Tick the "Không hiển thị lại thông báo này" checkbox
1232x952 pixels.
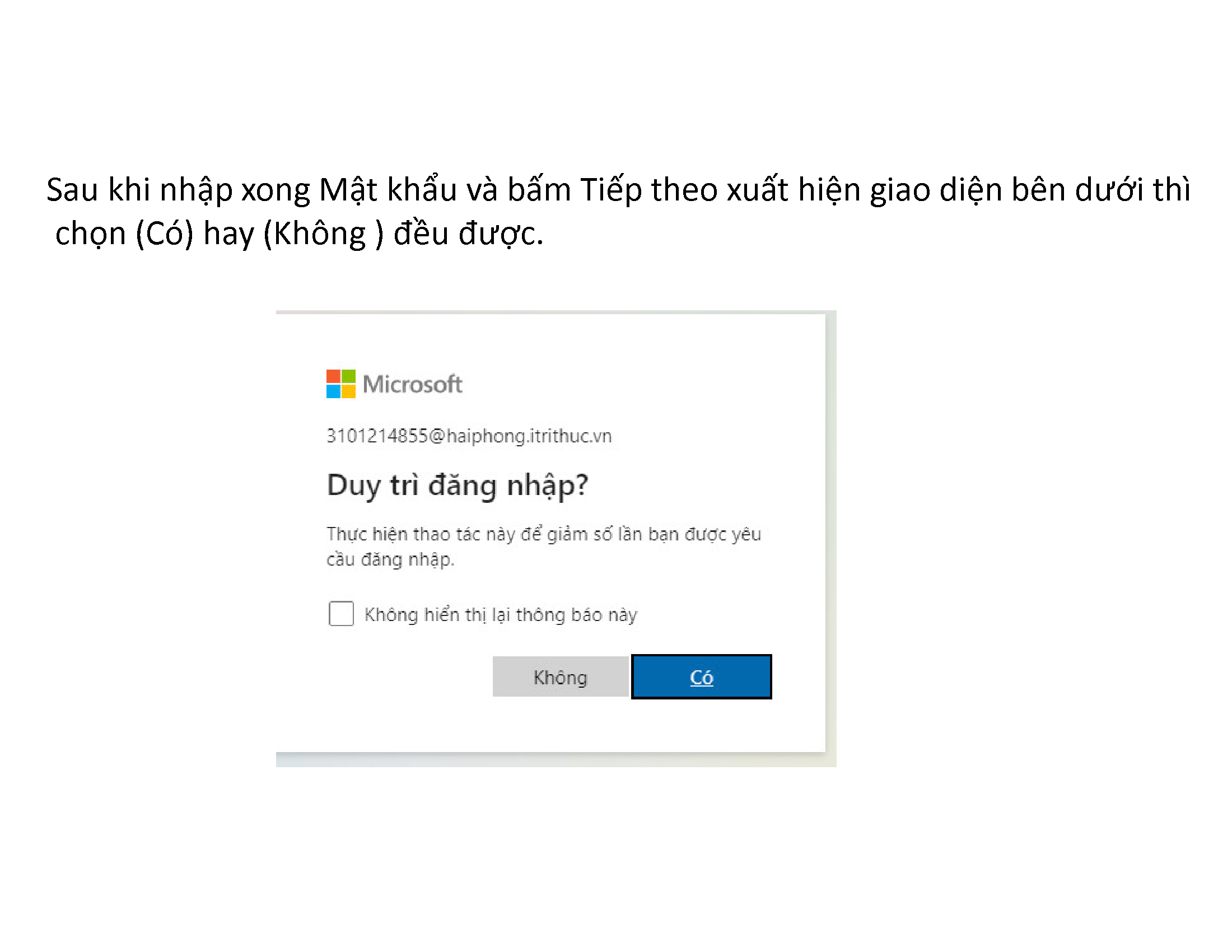tap(340, 614)
